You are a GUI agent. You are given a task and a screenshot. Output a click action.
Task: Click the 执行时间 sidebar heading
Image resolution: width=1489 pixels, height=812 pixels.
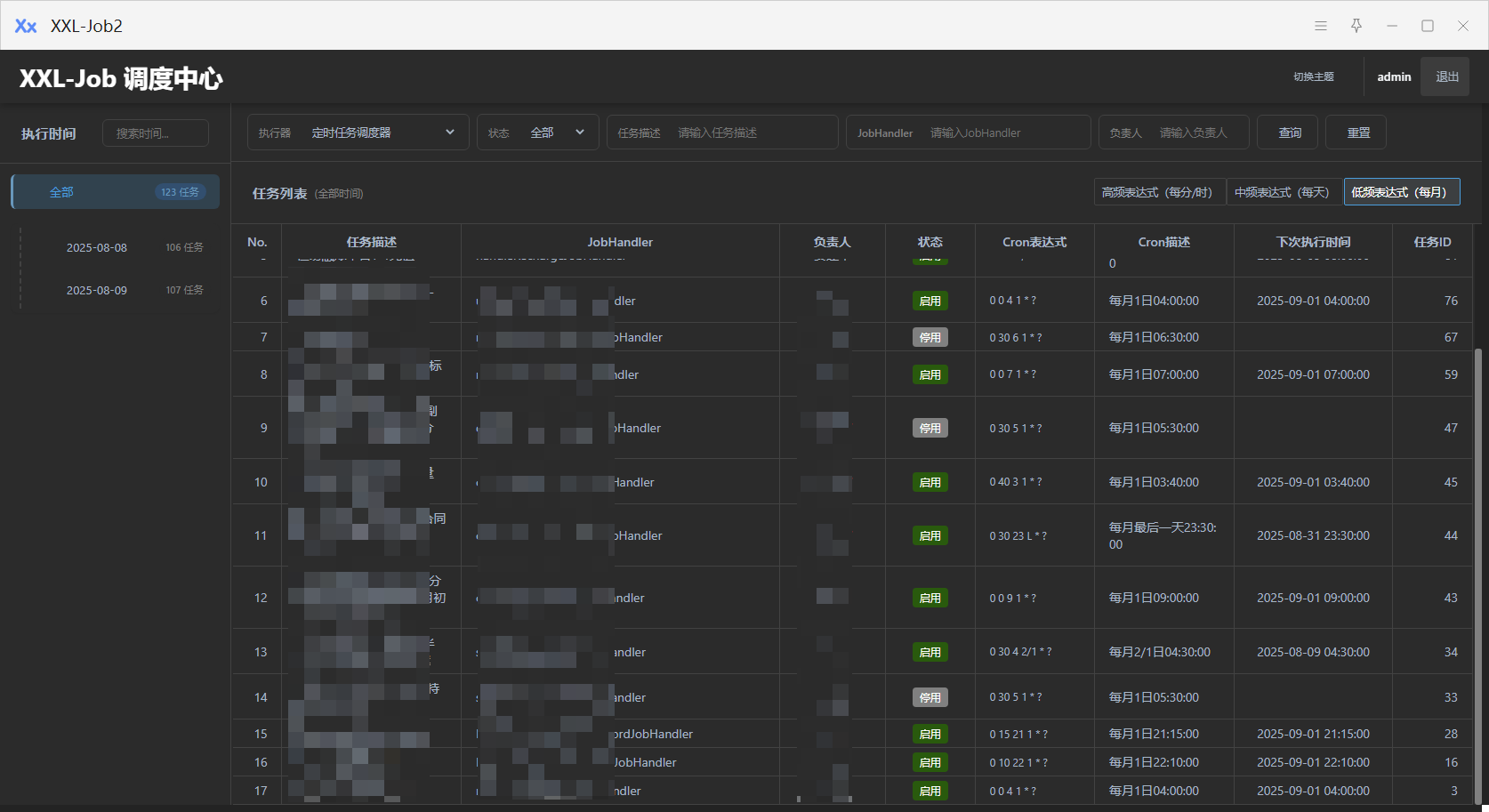point(49,133)
